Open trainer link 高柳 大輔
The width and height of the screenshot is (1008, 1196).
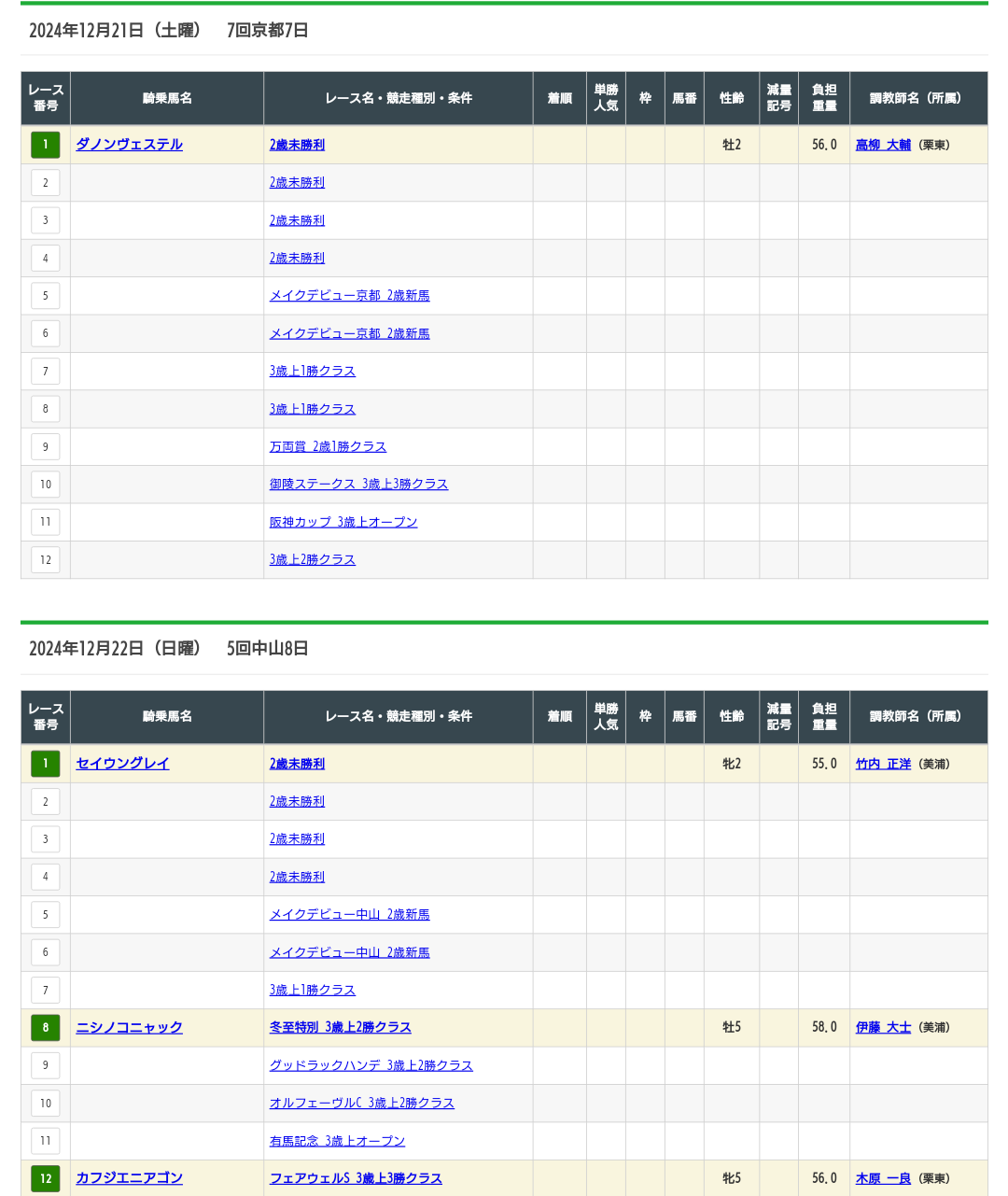[883, 145]
